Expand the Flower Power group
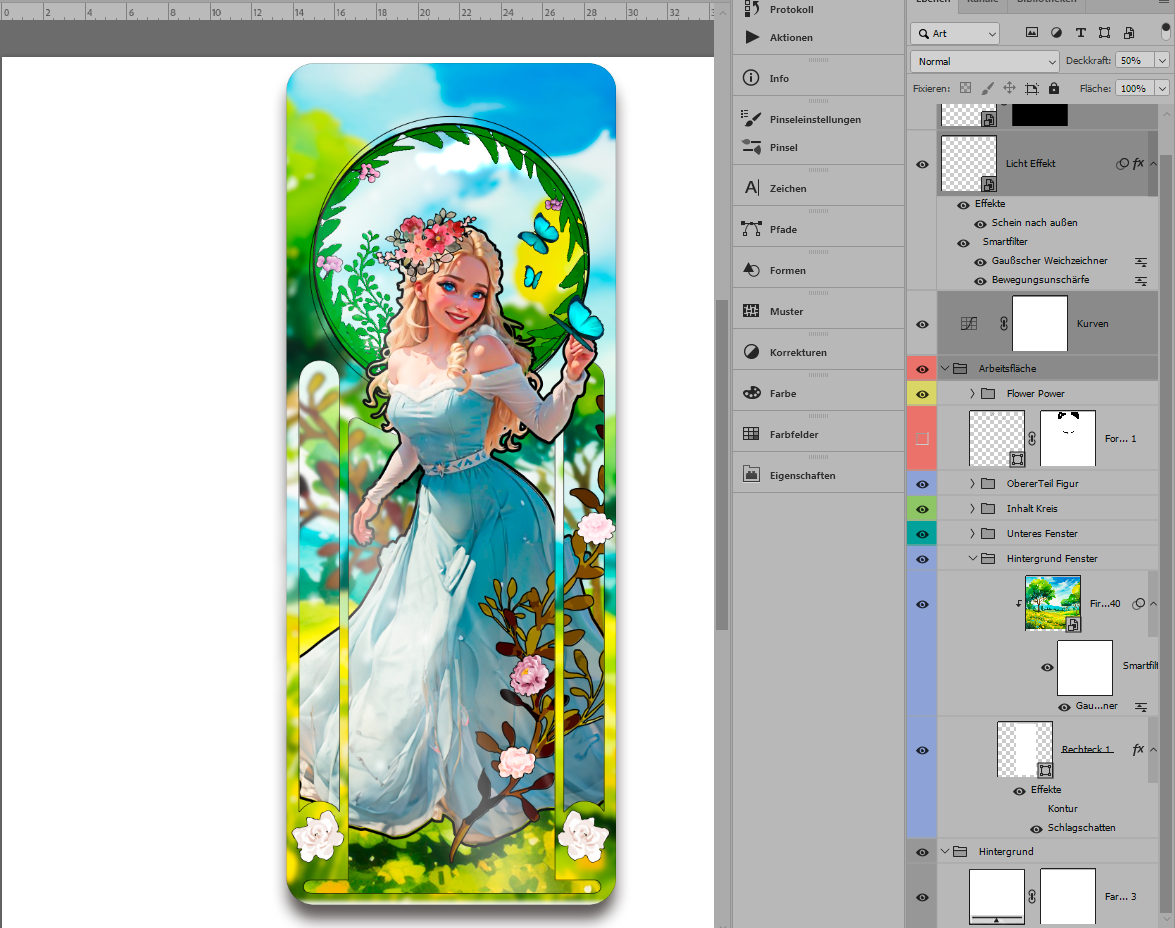Screen dimensions: 1175x928 (972, 394)
